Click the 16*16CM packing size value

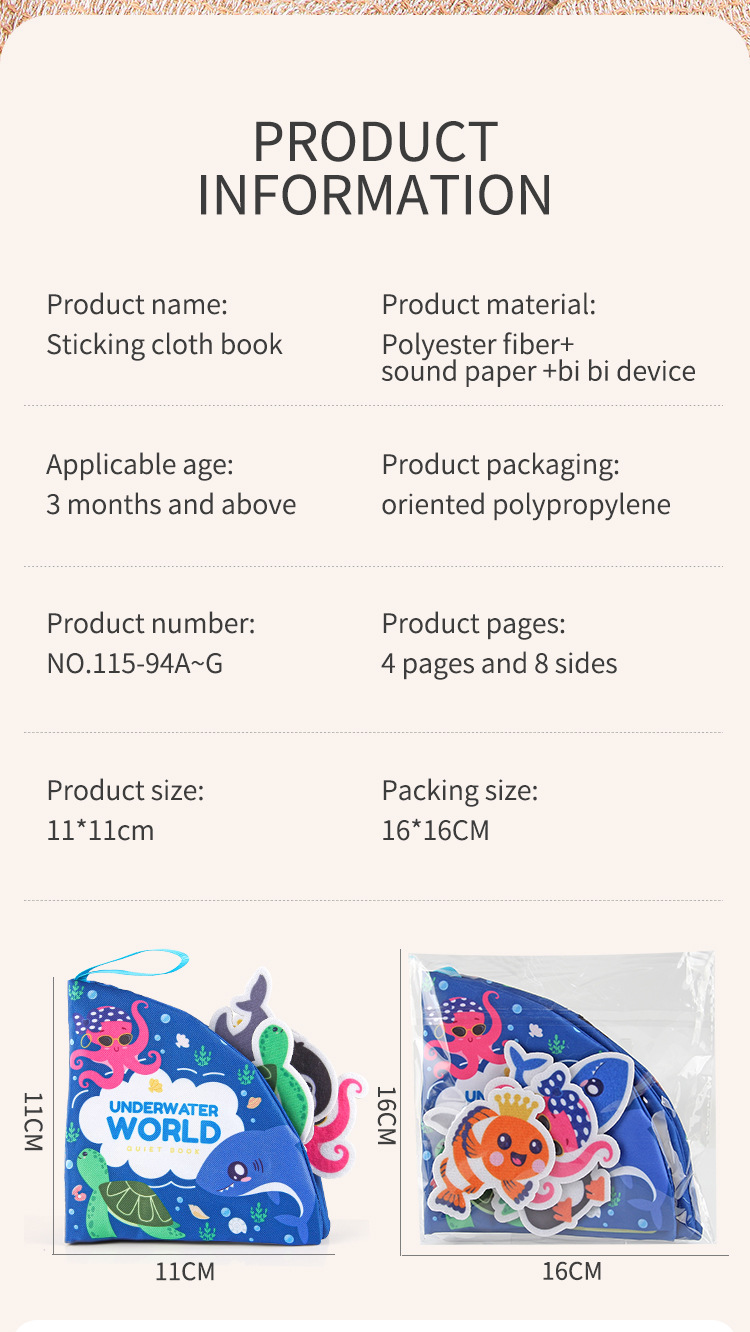click(x=435, y=830)
